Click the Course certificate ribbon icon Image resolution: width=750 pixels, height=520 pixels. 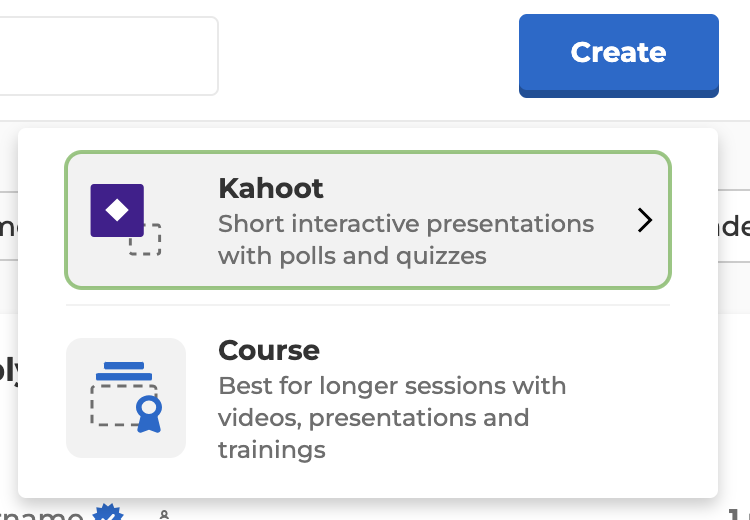(149, 414)
